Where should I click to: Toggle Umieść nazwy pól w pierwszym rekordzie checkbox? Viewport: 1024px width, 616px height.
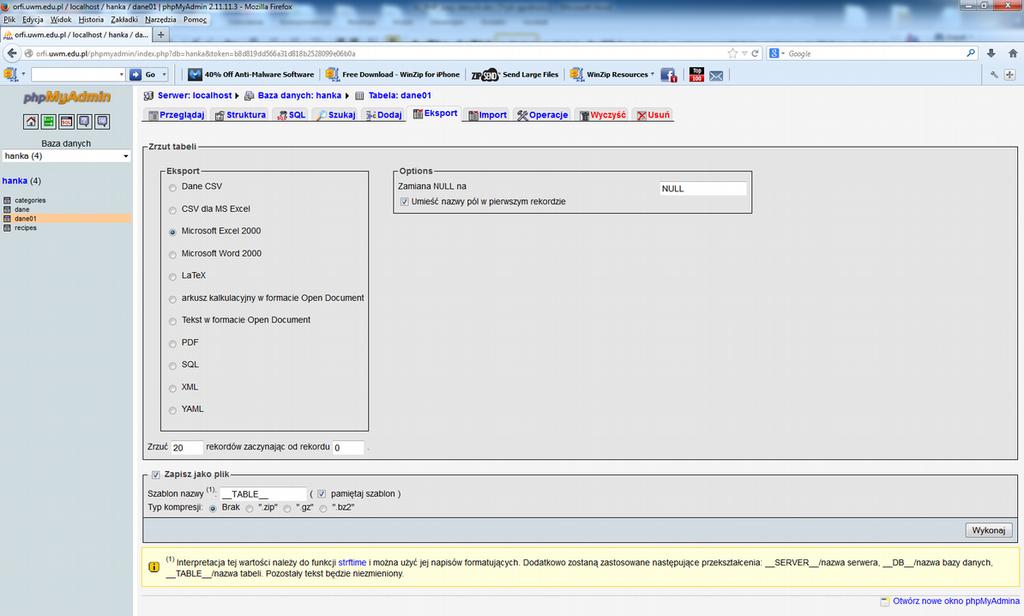tap(404, 202)
